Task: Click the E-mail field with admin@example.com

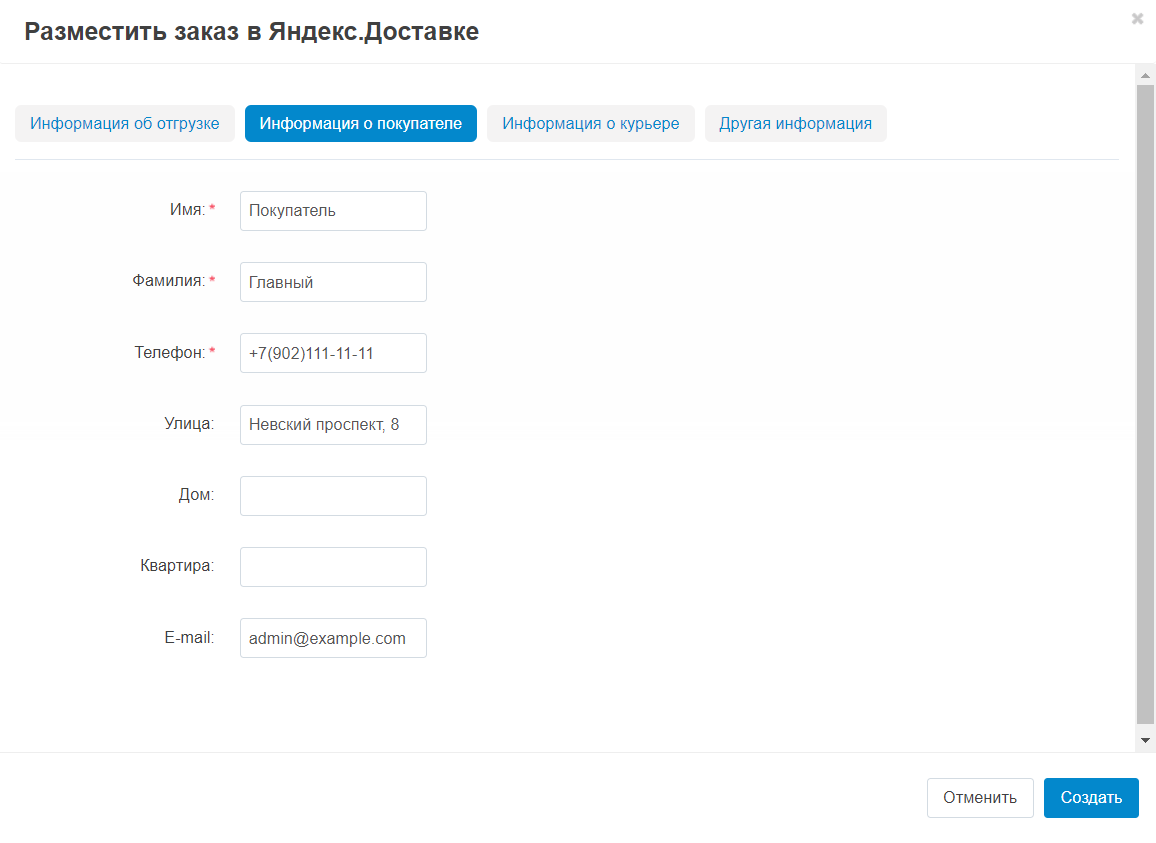Action: 333,638
